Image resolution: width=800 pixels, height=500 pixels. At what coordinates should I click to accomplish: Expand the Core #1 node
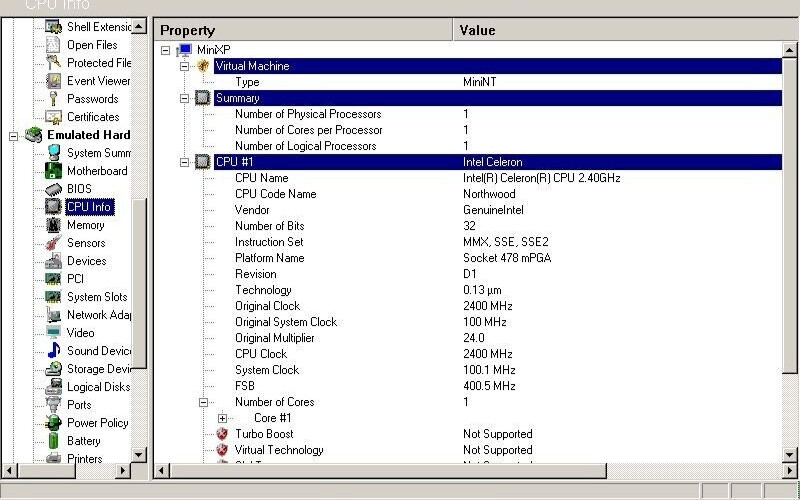[x=222, y=418]
